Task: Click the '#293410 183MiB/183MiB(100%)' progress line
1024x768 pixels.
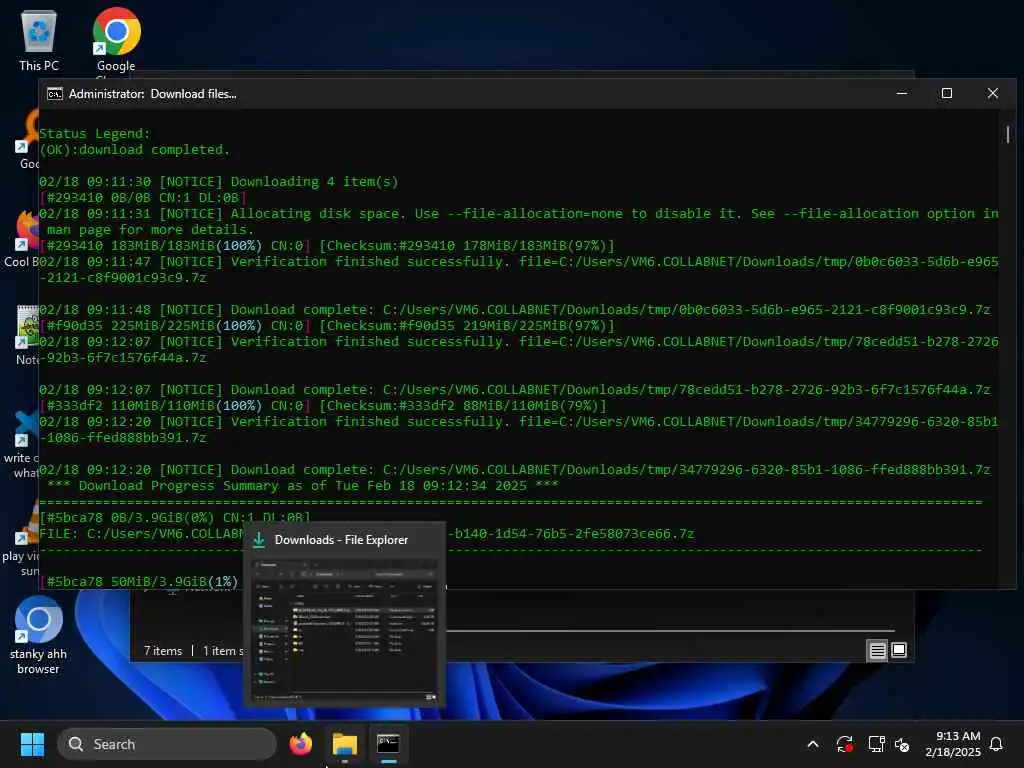Action: pyautogui.click(x=327, y=246)
